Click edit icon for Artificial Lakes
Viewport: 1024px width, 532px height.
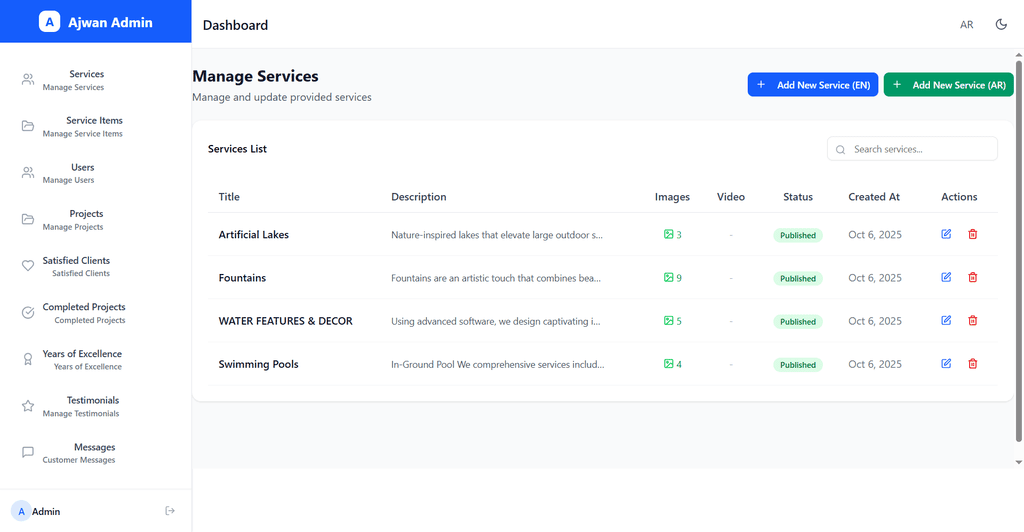pos(946,234)
